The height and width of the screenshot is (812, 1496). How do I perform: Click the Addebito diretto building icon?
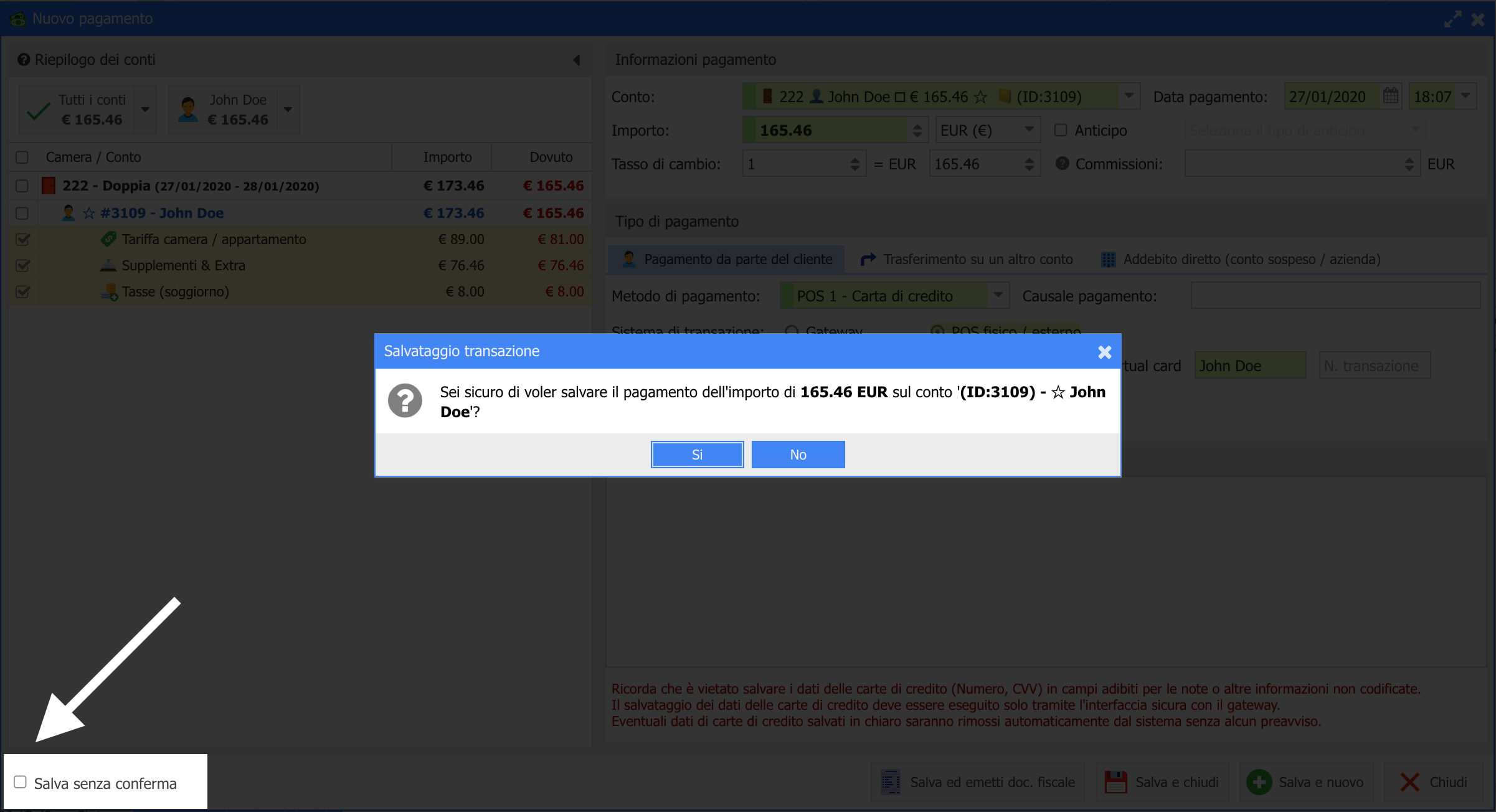(1109, 259)
